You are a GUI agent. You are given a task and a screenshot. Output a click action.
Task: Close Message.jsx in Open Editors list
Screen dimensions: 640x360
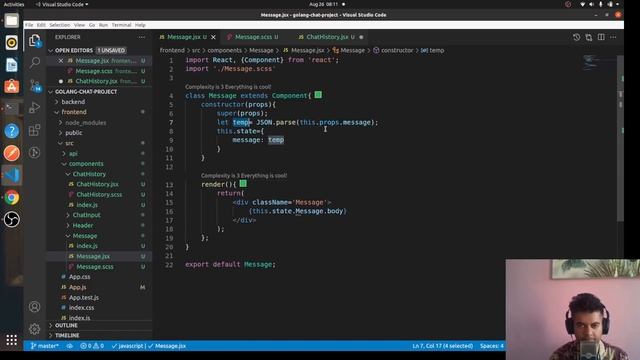point(61,60)
